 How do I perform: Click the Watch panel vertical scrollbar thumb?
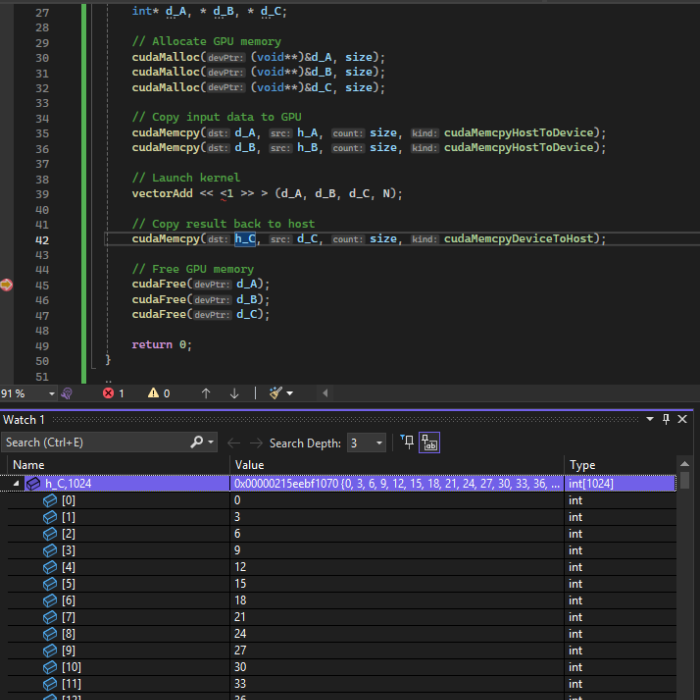pos(684,480)
